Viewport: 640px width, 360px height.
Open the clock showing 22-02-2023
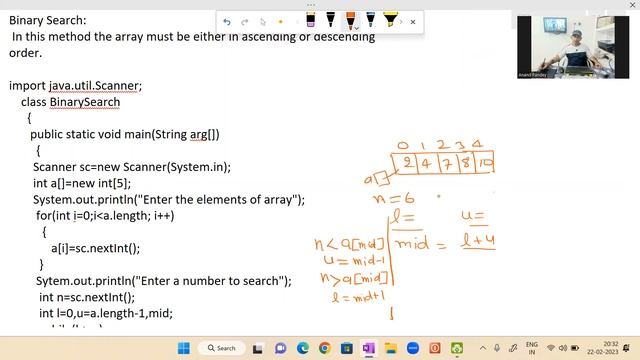[x=603, y=348]
